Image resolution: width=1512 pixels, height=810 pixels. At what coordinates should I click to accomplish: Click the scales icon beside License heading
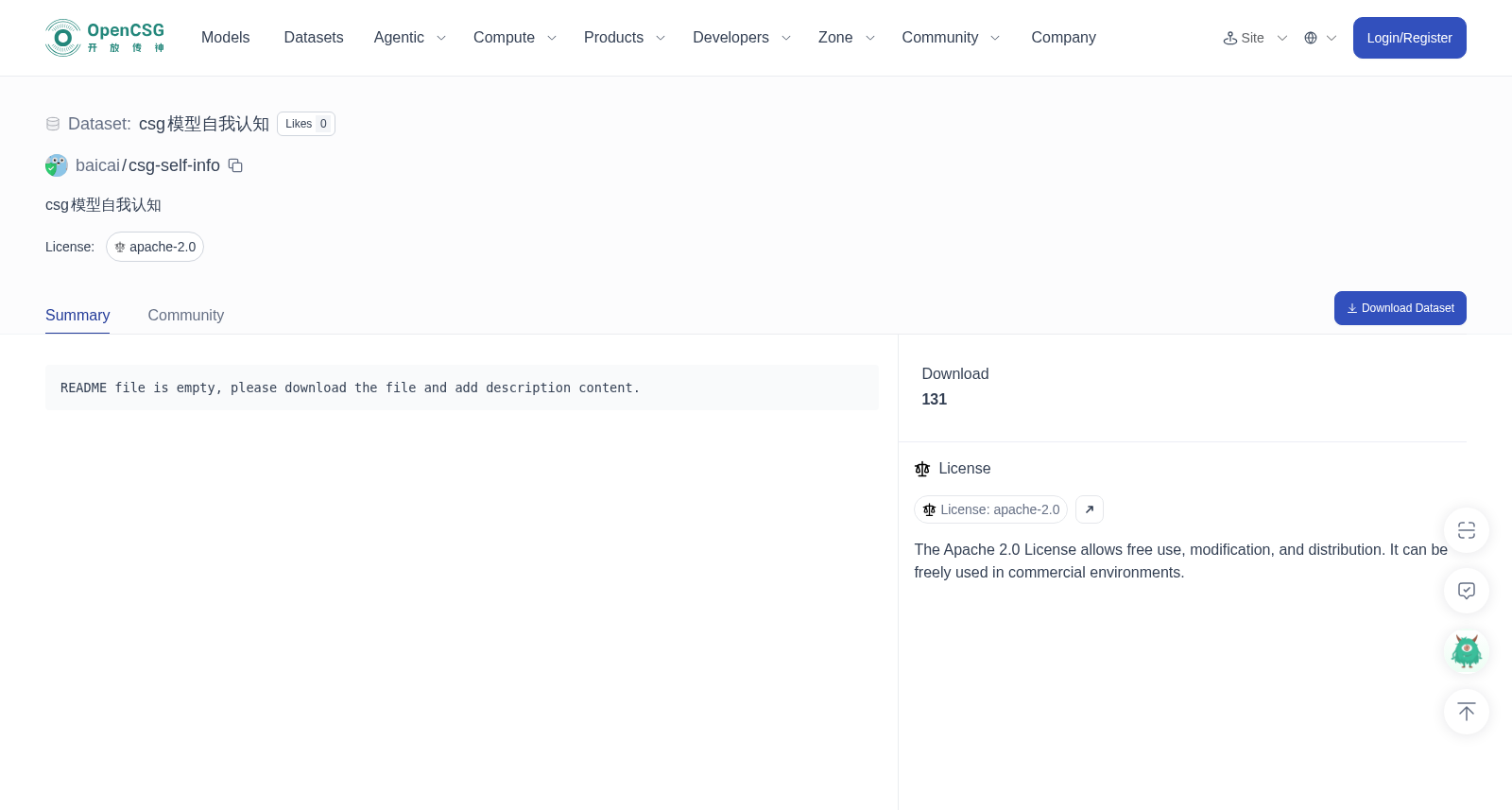(x=922, y=469)
